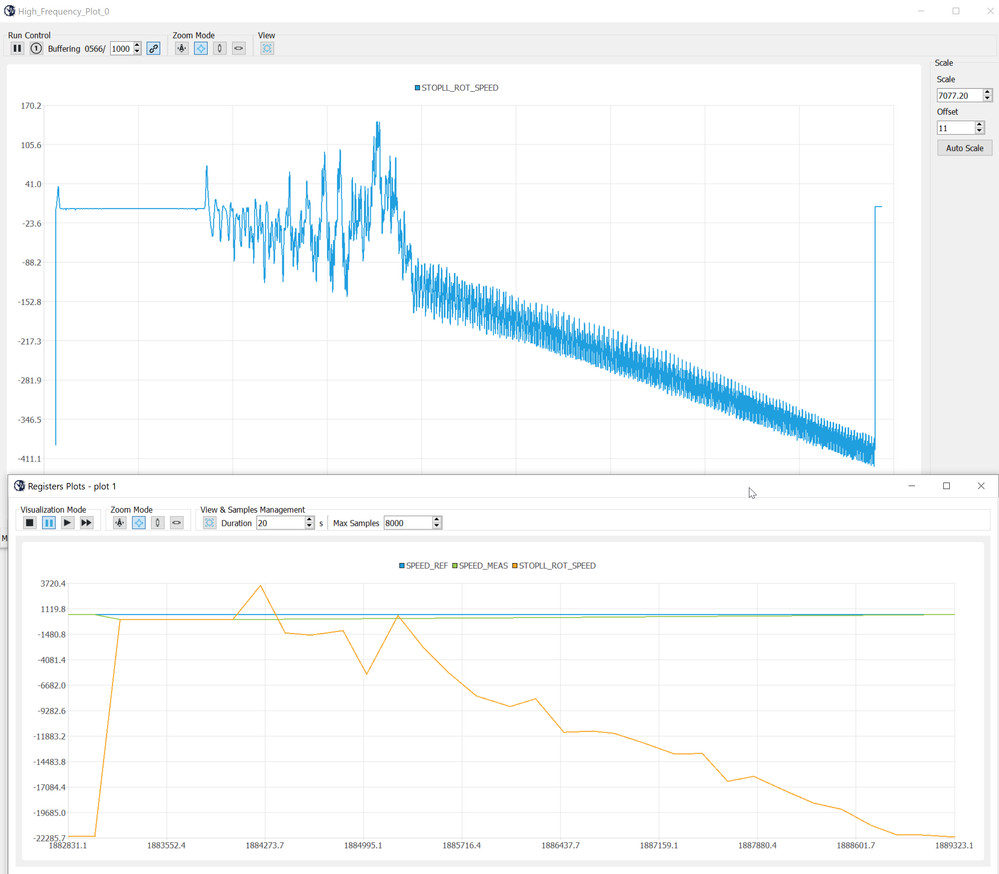Click the Auto Scale button
Image resolution: width=999 pixels, height=874 pixels.
(965, 148)
